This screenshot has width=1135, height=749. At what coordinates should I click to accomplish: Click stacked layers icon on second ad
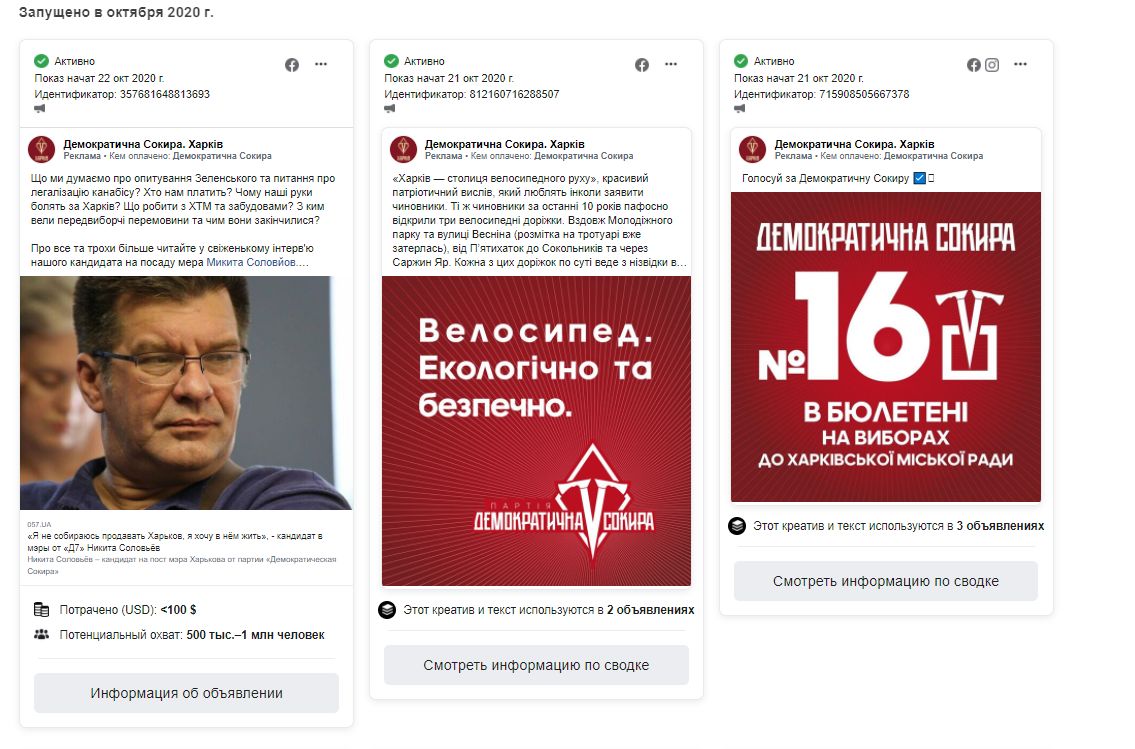(x=387, y=610)
